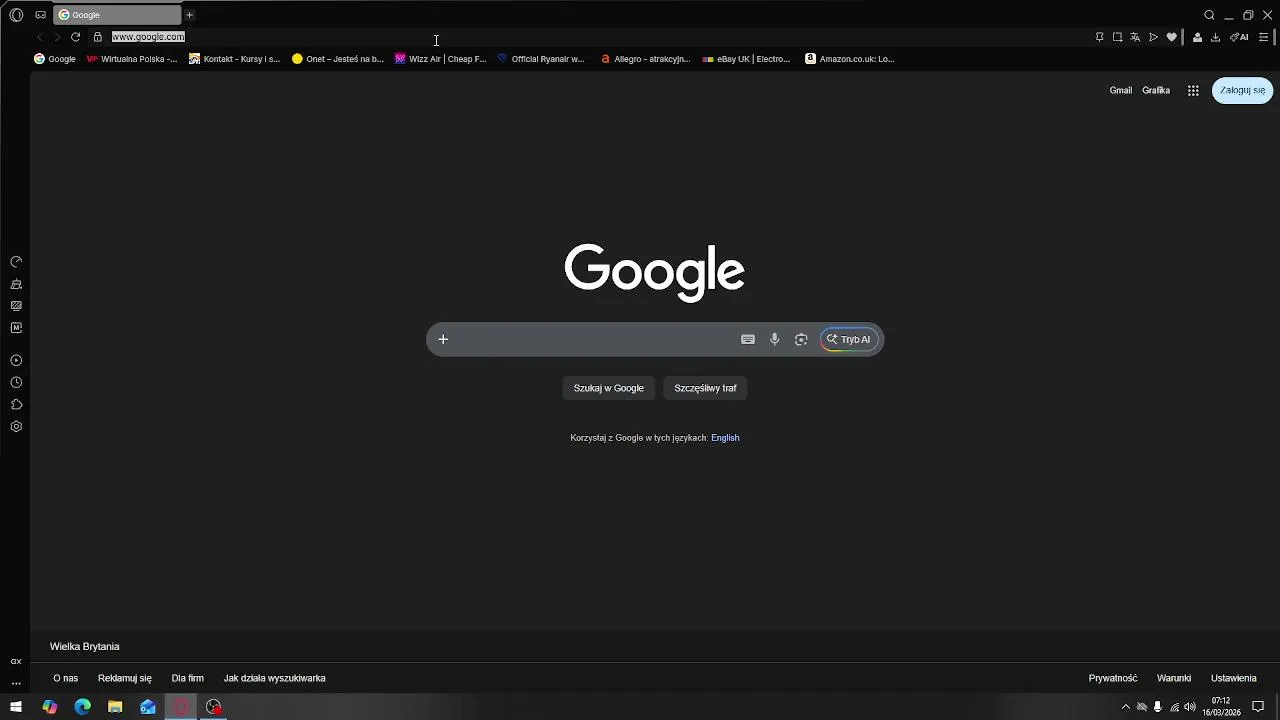Click the GX label in the sidebar

[16, 661]
